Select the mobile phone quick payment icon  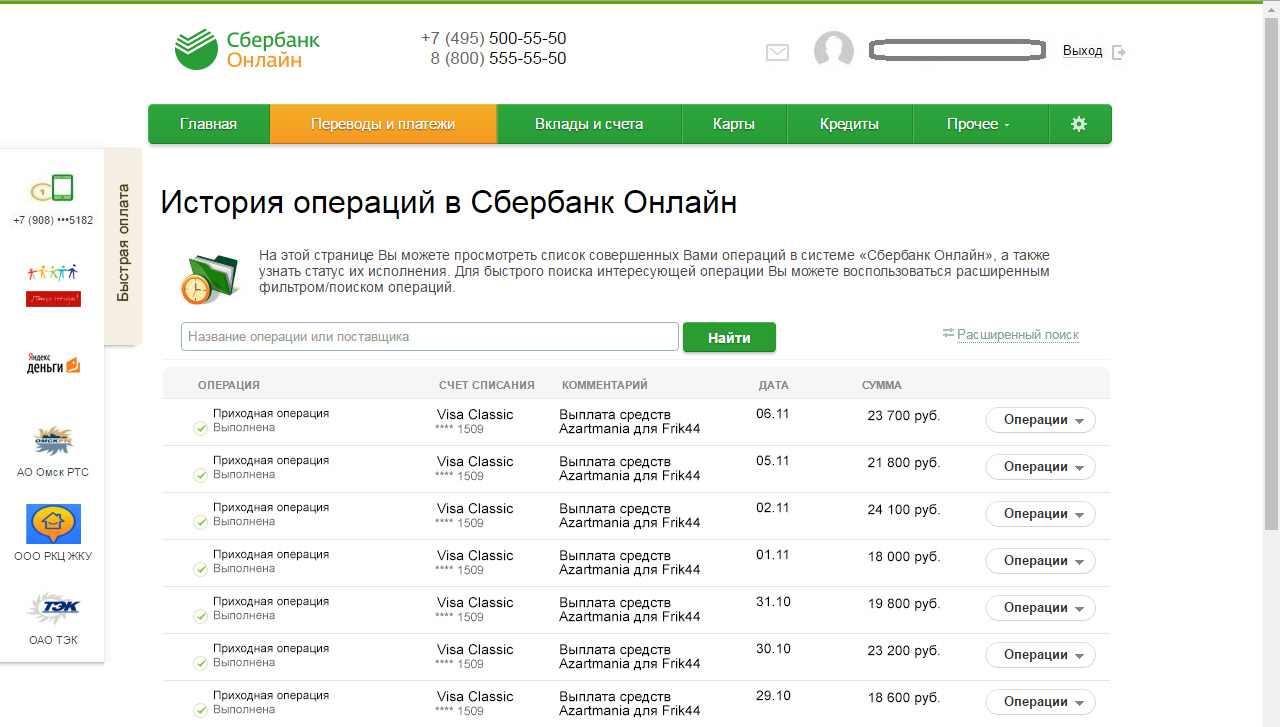click(53, 189)
